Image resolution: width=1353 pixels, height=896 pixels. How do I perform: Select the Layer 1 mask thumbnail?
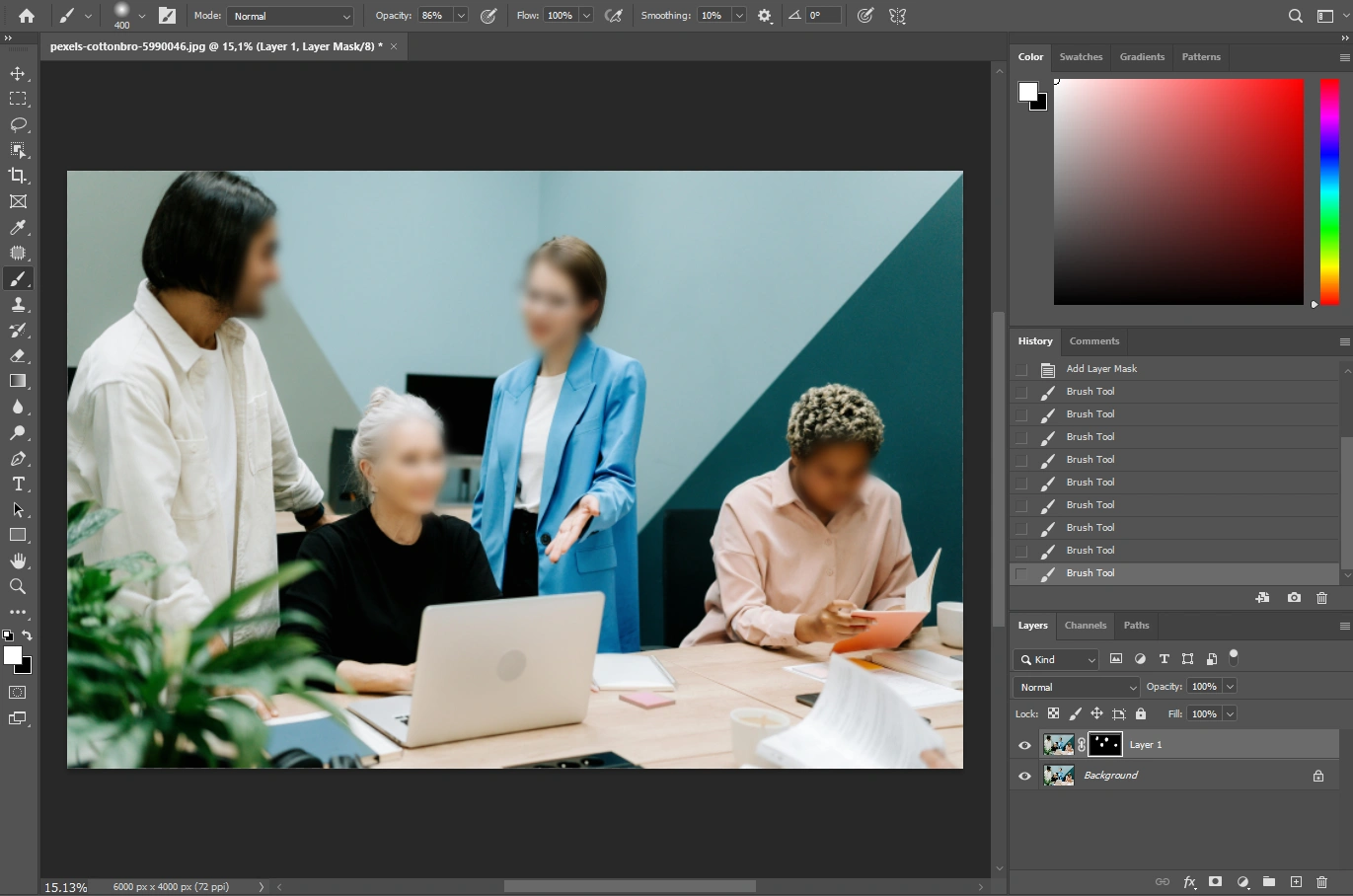(1104, 745)
